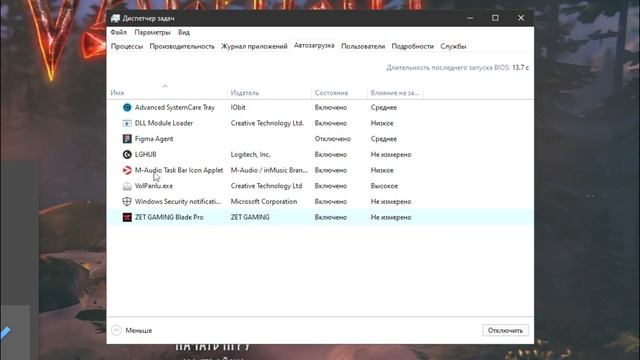Screen dimensions: 640x360
Task: Switch to the Производительность tab
Action: [182, 47]
